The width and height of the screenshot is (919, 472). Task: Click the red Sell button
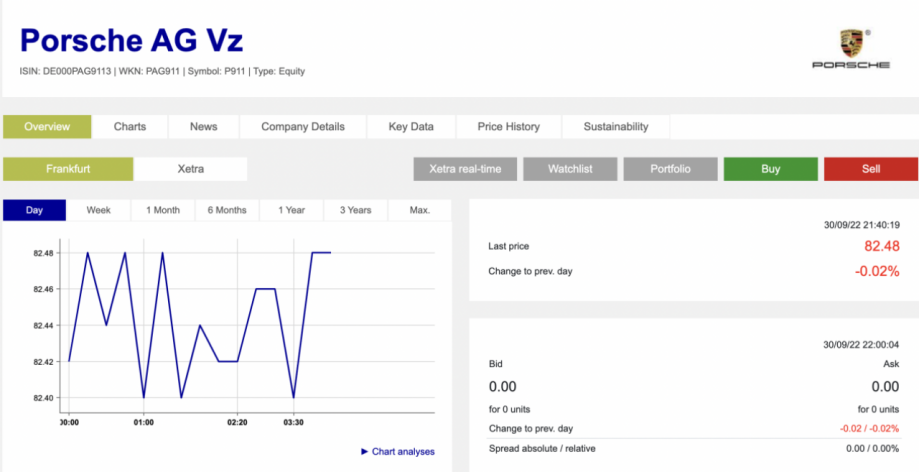(871, 169)
